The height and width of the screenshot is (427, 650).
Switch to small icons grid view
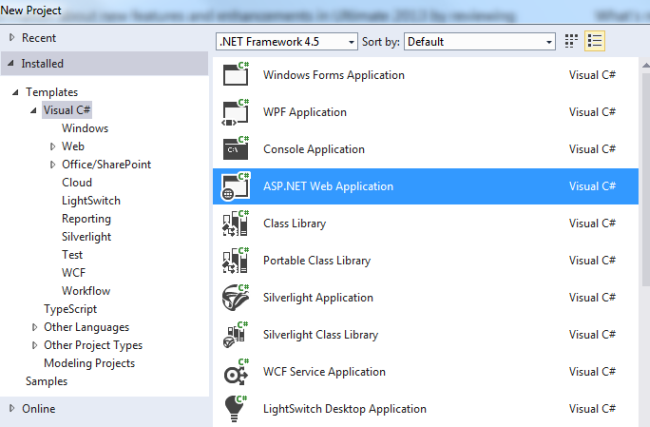point(571,41)
